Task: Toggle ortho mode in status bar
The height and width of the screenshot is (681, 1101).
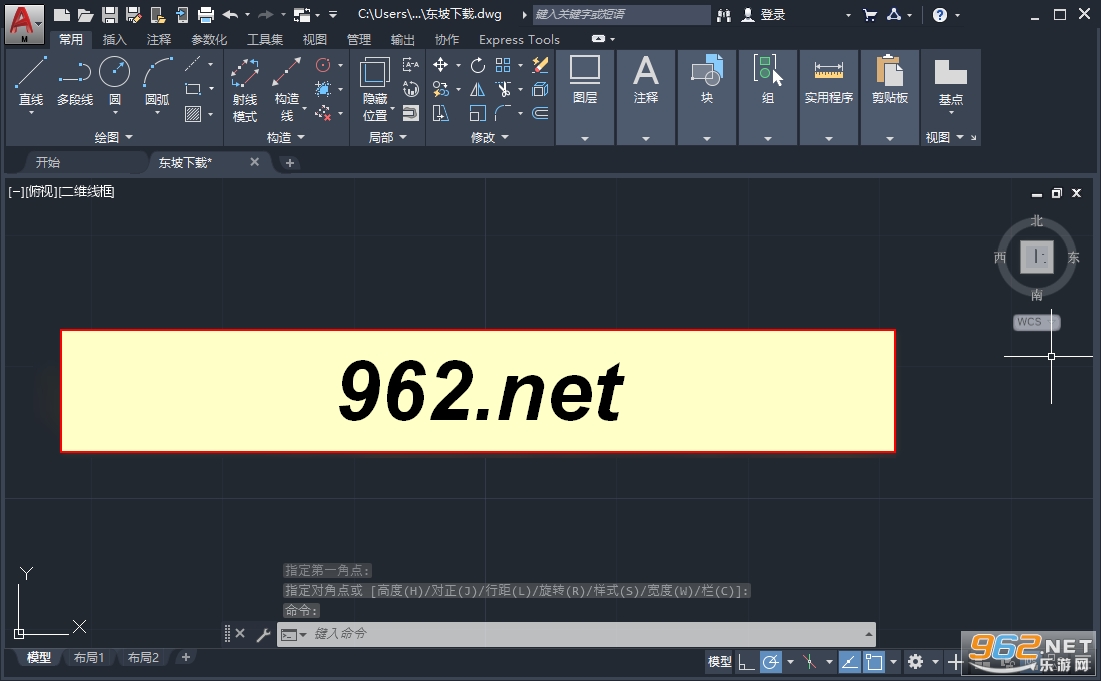Action: click(x=746, y=661)
